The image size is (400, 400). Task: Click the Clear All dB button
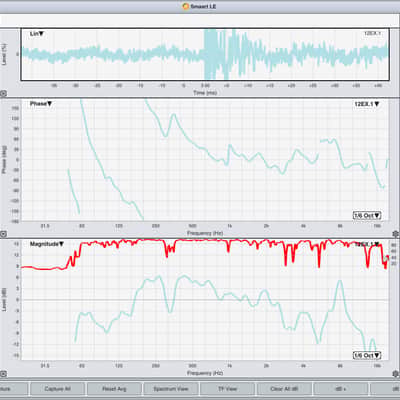(x=284, y=389)
